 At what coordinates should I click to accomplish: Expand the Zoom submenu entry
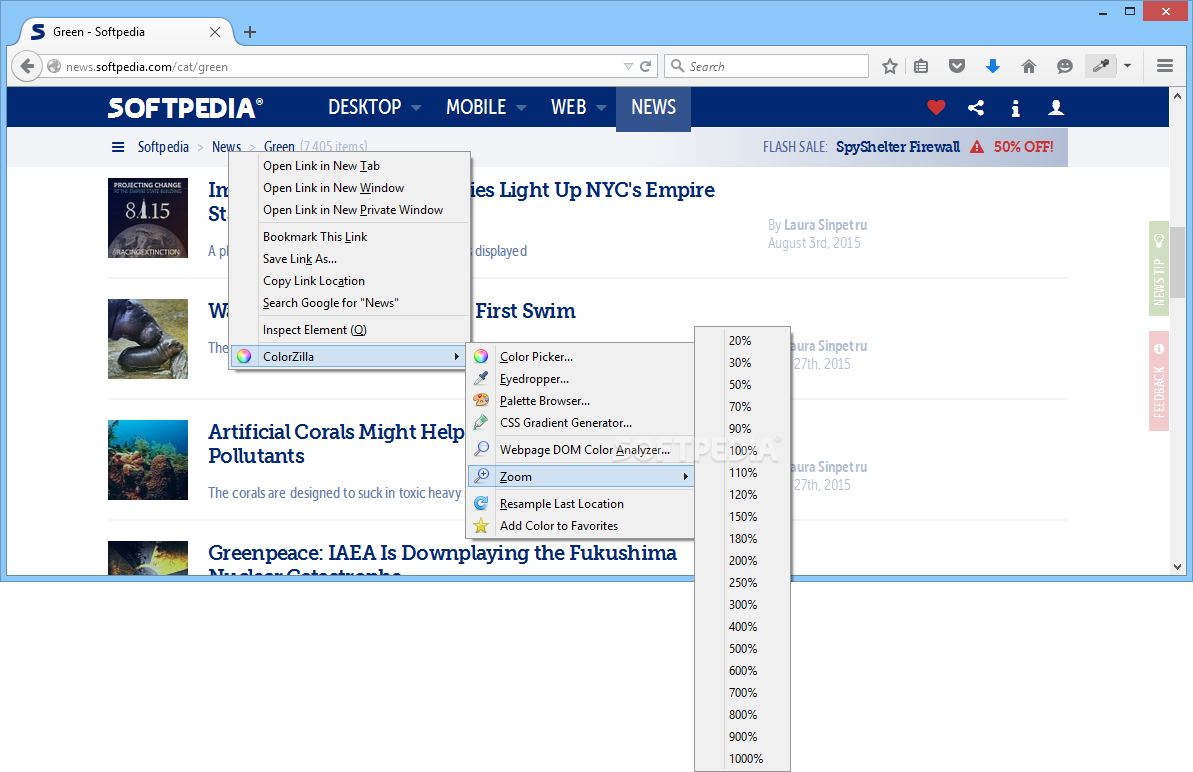(x=581, y=476)
